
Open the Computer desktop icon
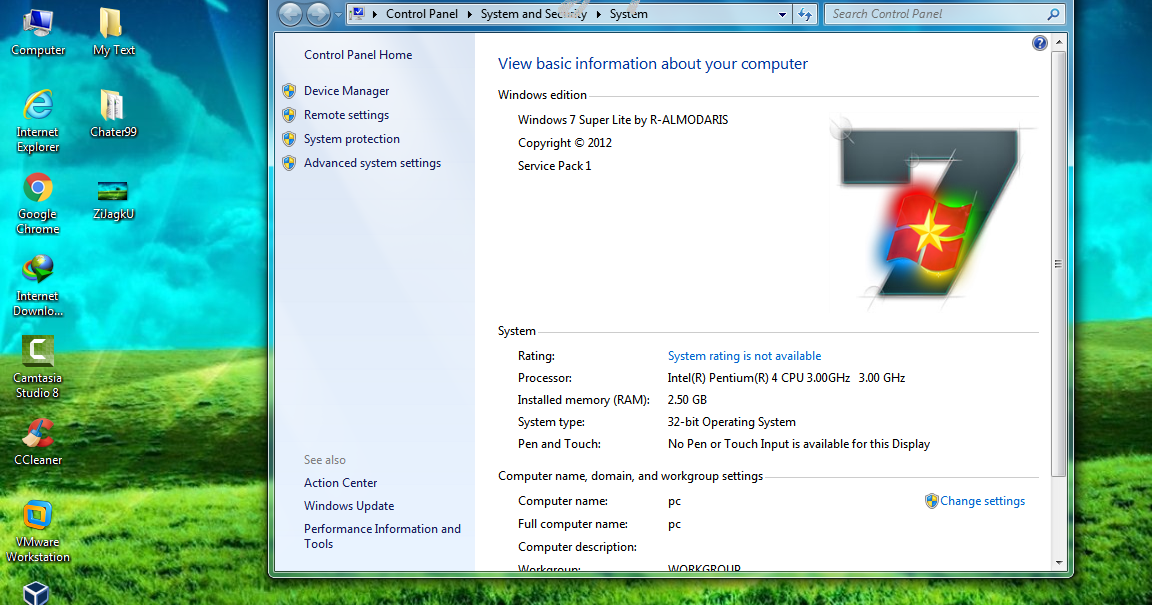(x=37, y=32)
